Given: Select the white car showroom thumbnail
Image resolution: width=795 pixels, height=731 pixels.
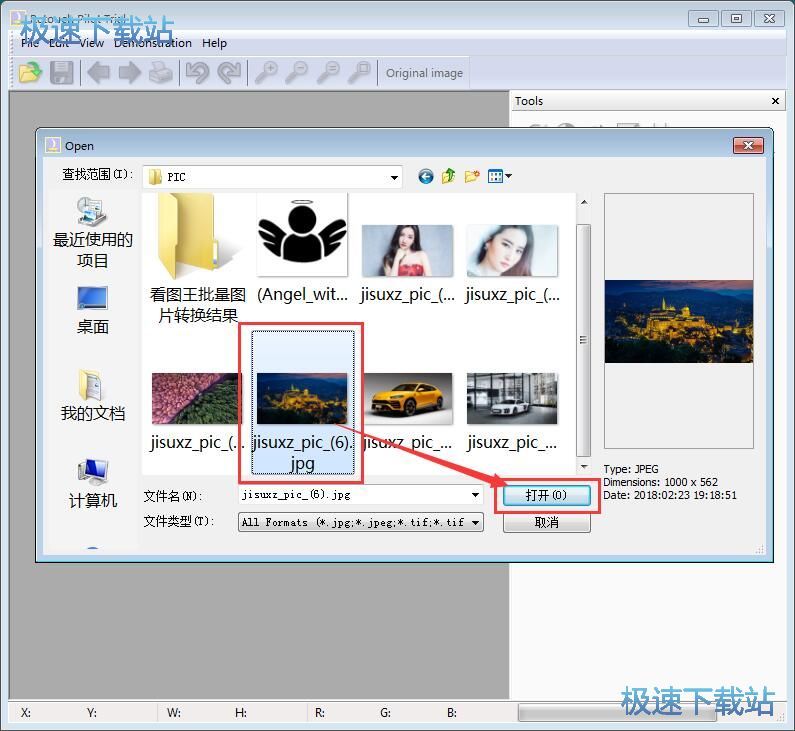Looking at the screenshot, I should pos(512,398).
